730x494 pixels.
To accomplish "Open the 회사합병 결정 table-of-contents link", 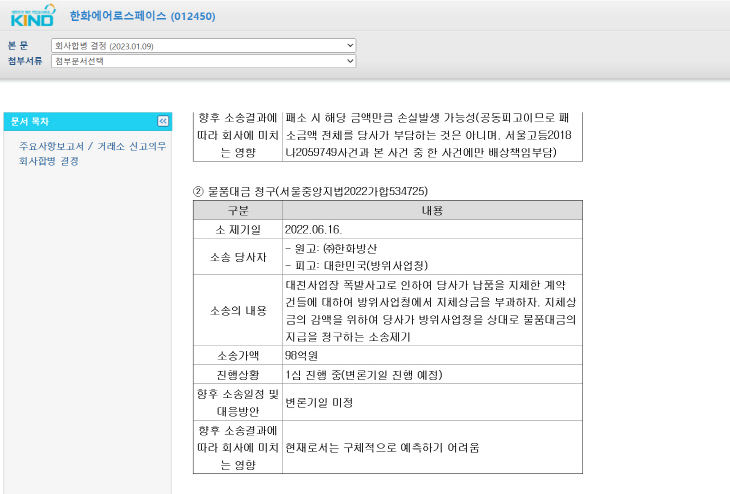I will pos(48,161).
